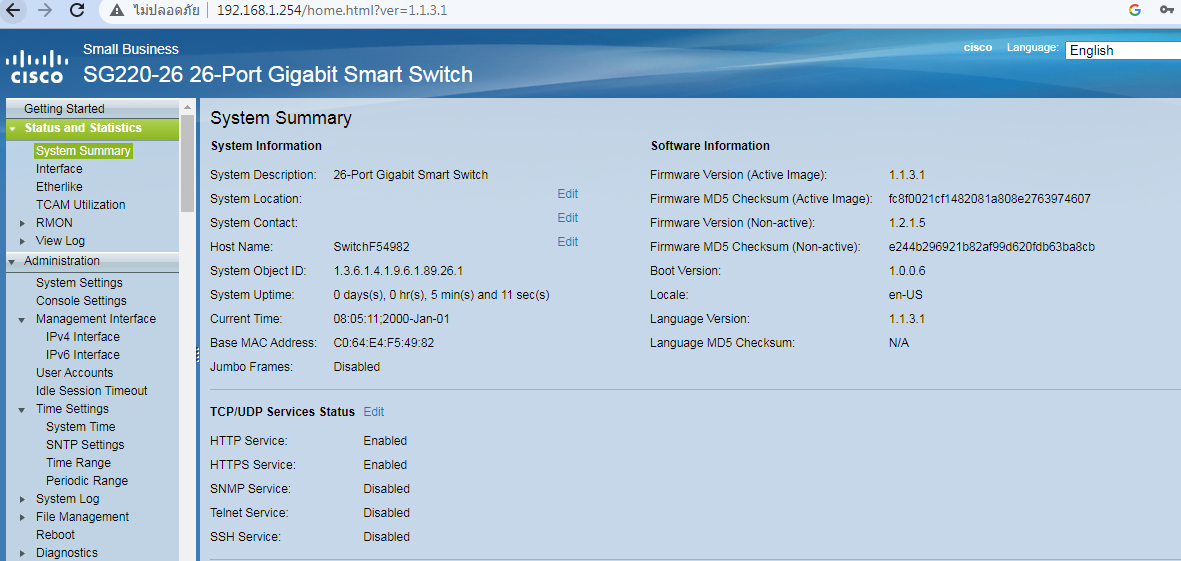Click the boot version 1.0.0.6
This screenshot has height=561, width=1181.
907,271
